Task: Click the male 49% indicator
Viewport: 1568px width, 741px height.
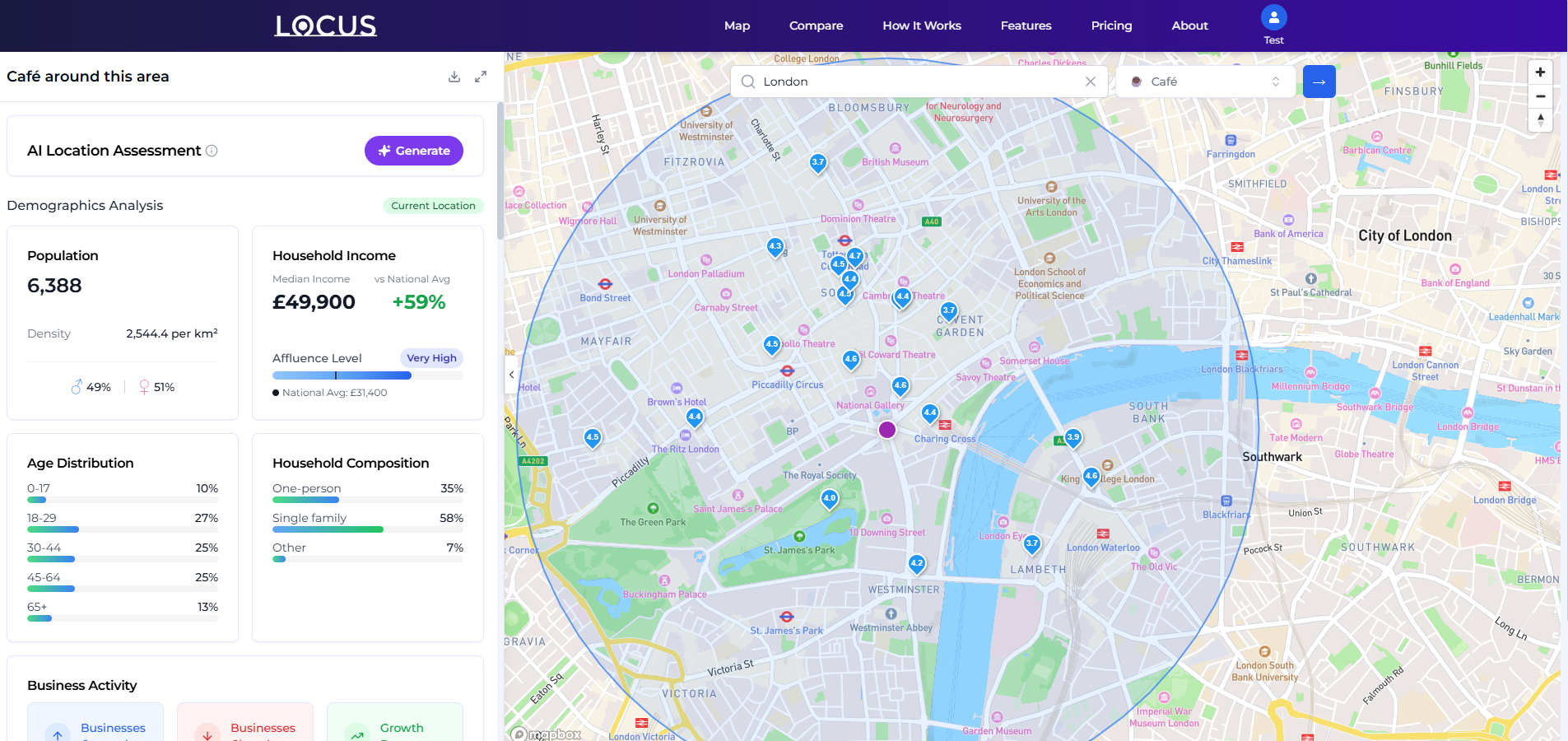Action: coord(91,387)
